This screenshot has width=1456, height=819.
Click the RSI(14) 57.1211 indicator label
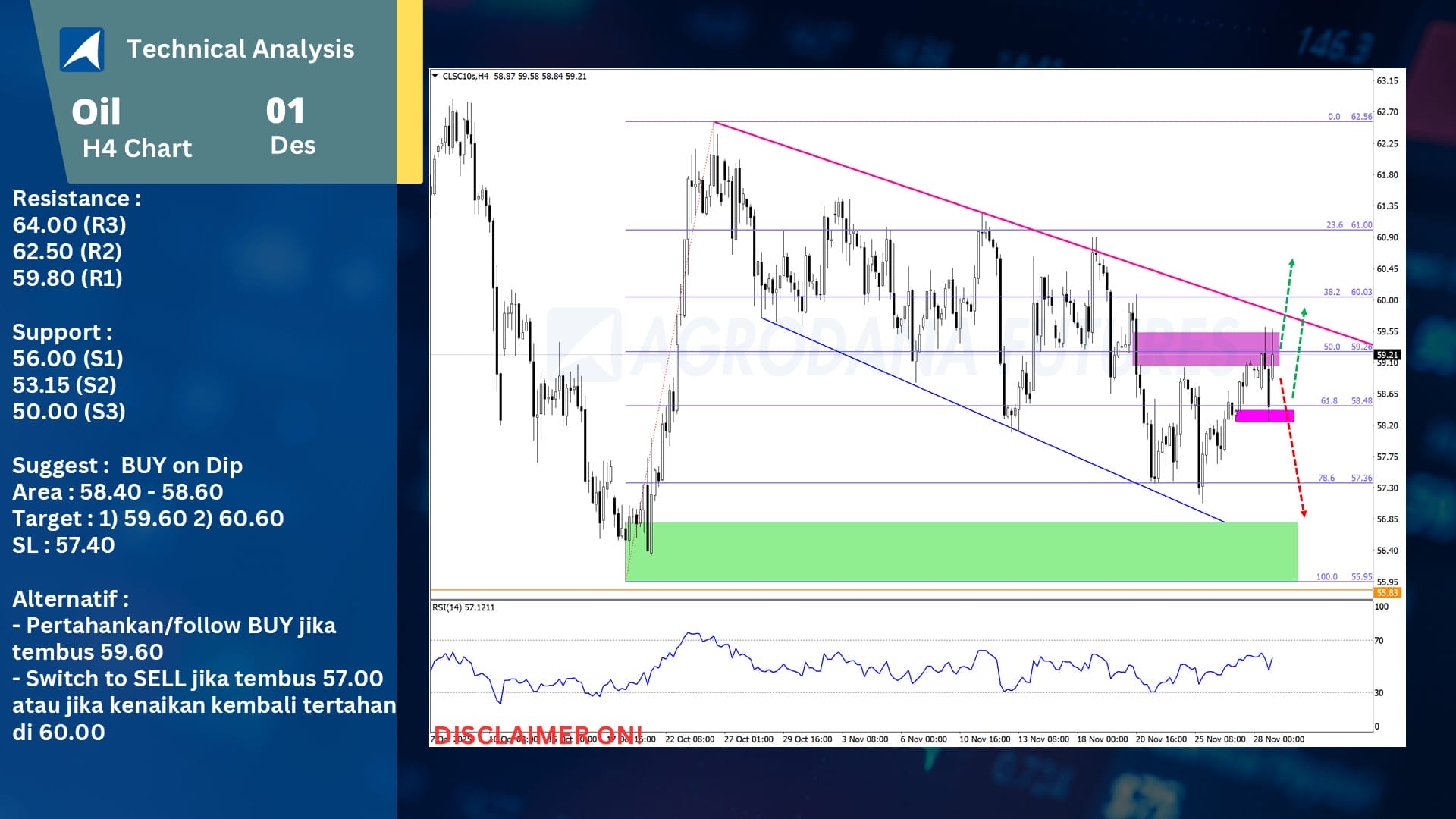463,607
